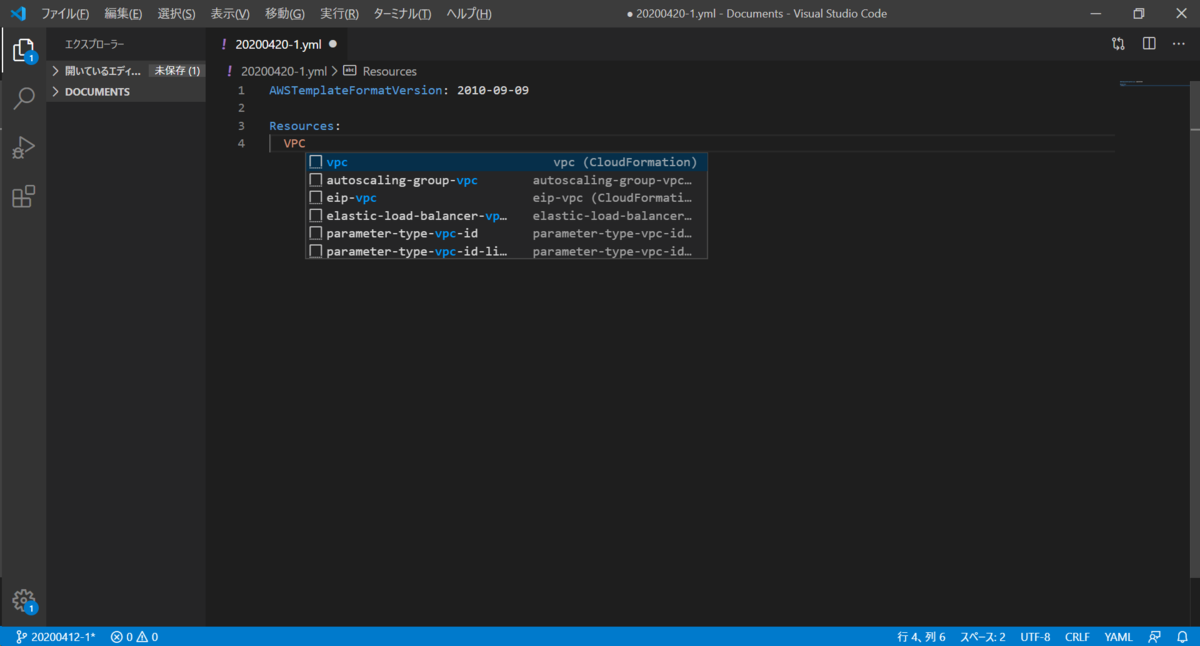Open the Explorer view in activity bar

[23, 50]
